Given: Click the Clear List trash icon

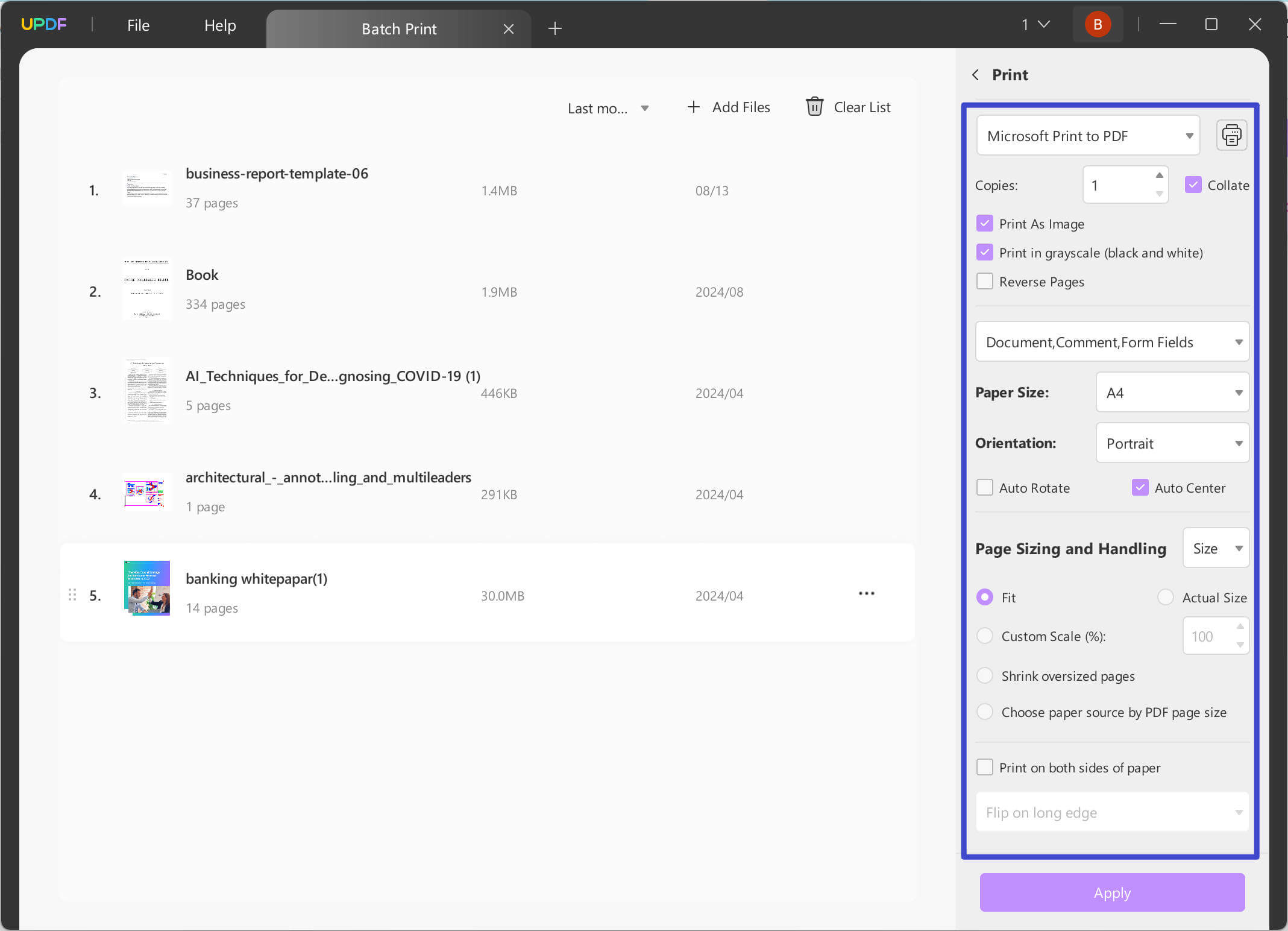Looking at the screenshot, I should coord(814,107).
